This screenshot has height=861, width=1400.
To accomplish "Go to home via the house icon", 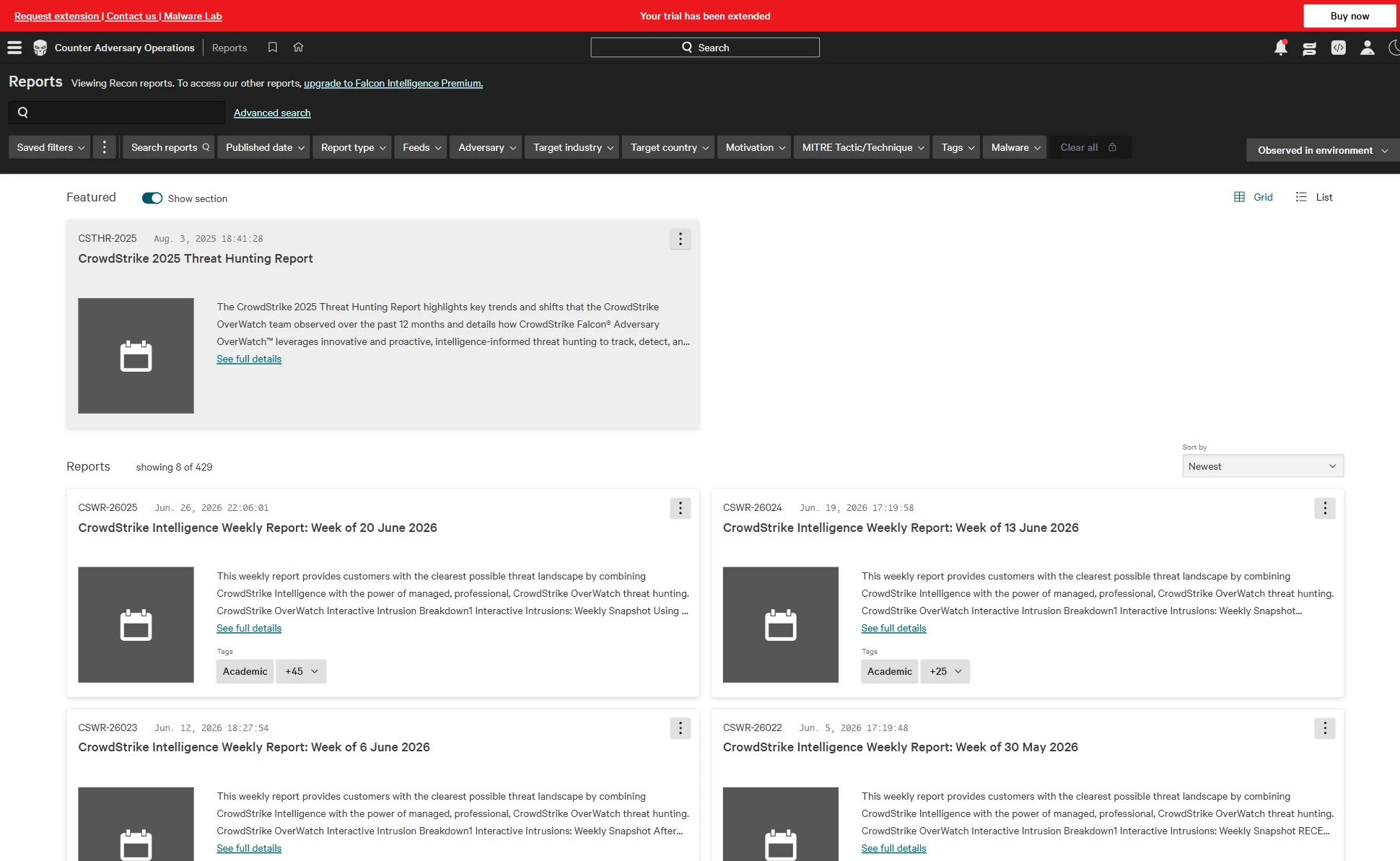I will (298, 48).
